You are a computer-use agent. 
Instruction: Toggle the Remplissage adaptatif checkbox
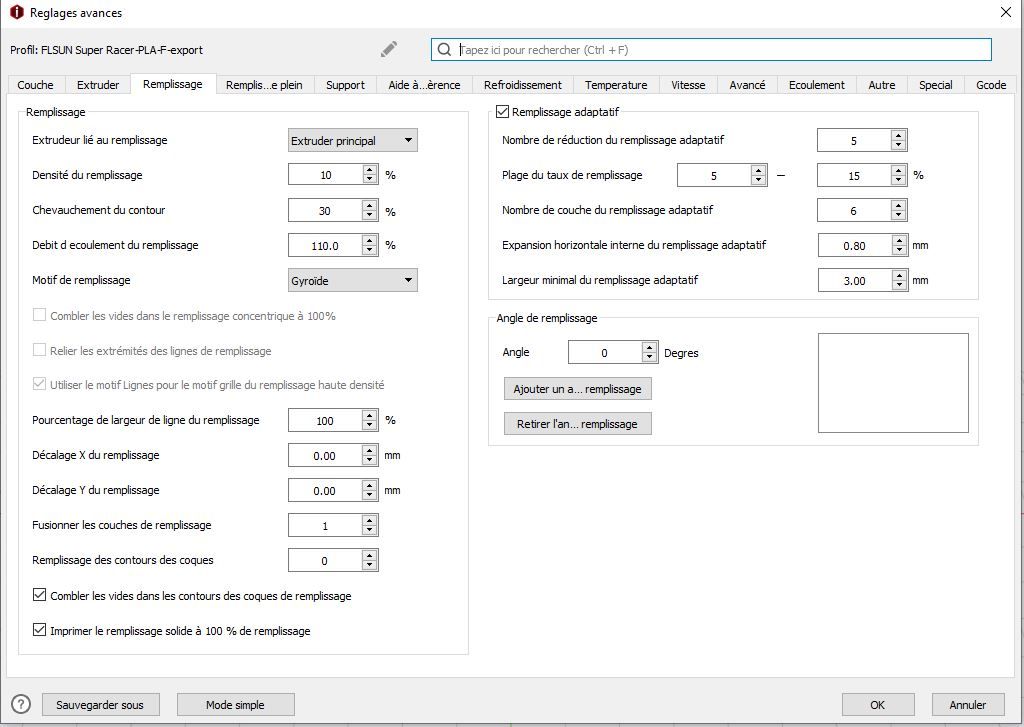tap(502, 112)
